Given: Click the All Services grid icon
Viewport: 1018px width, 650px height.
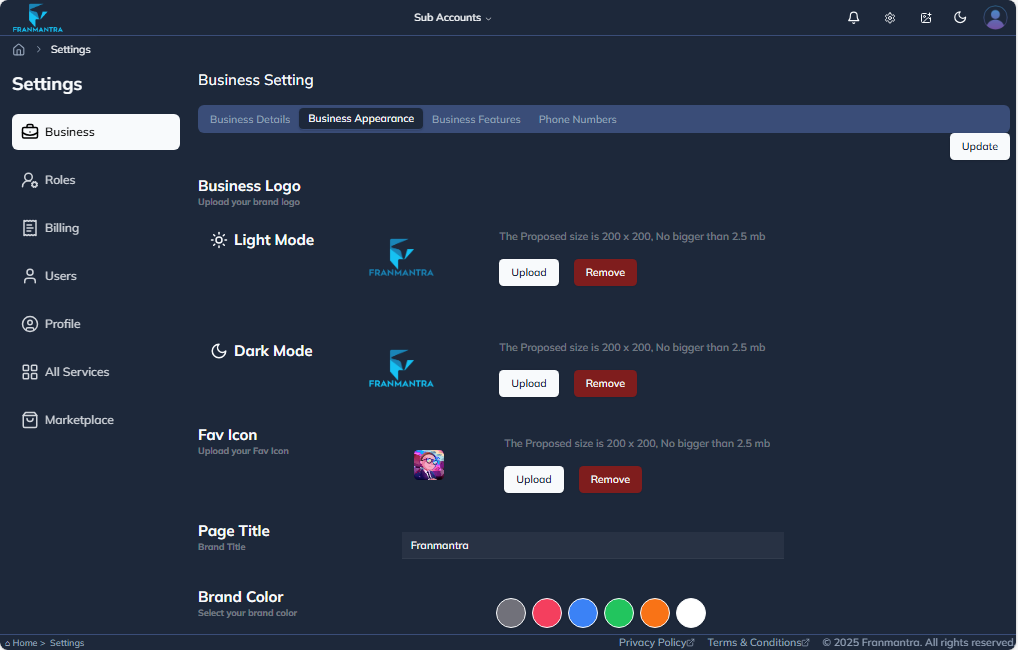Looking at the screenshot, I should click(x=28, y=371).
